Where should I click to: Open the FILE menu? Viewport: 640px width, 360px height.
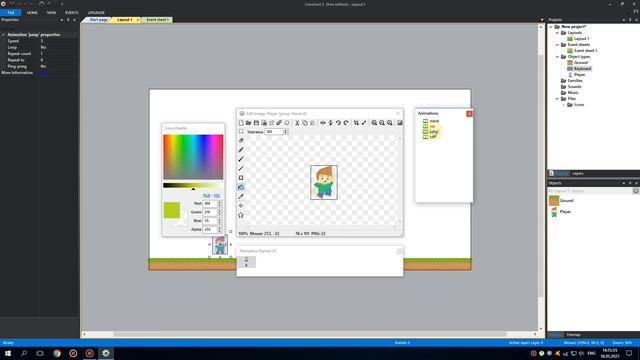(x=11, y=13)
